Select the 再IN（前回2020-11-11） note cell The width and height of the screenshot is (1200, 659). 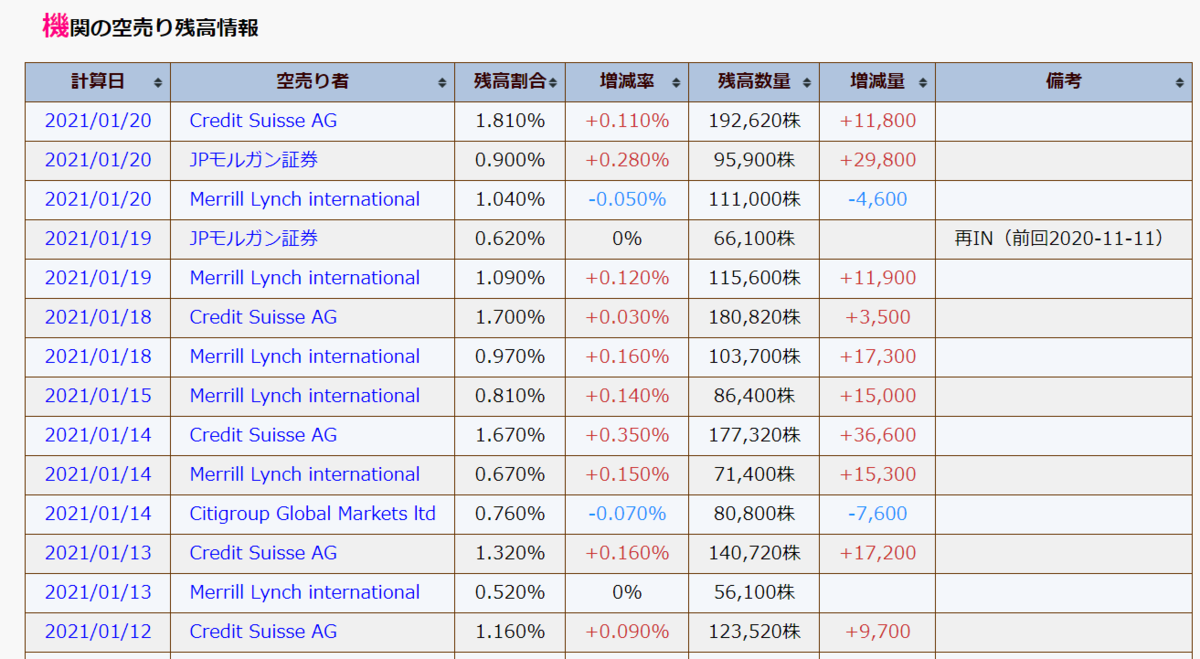1064,239
